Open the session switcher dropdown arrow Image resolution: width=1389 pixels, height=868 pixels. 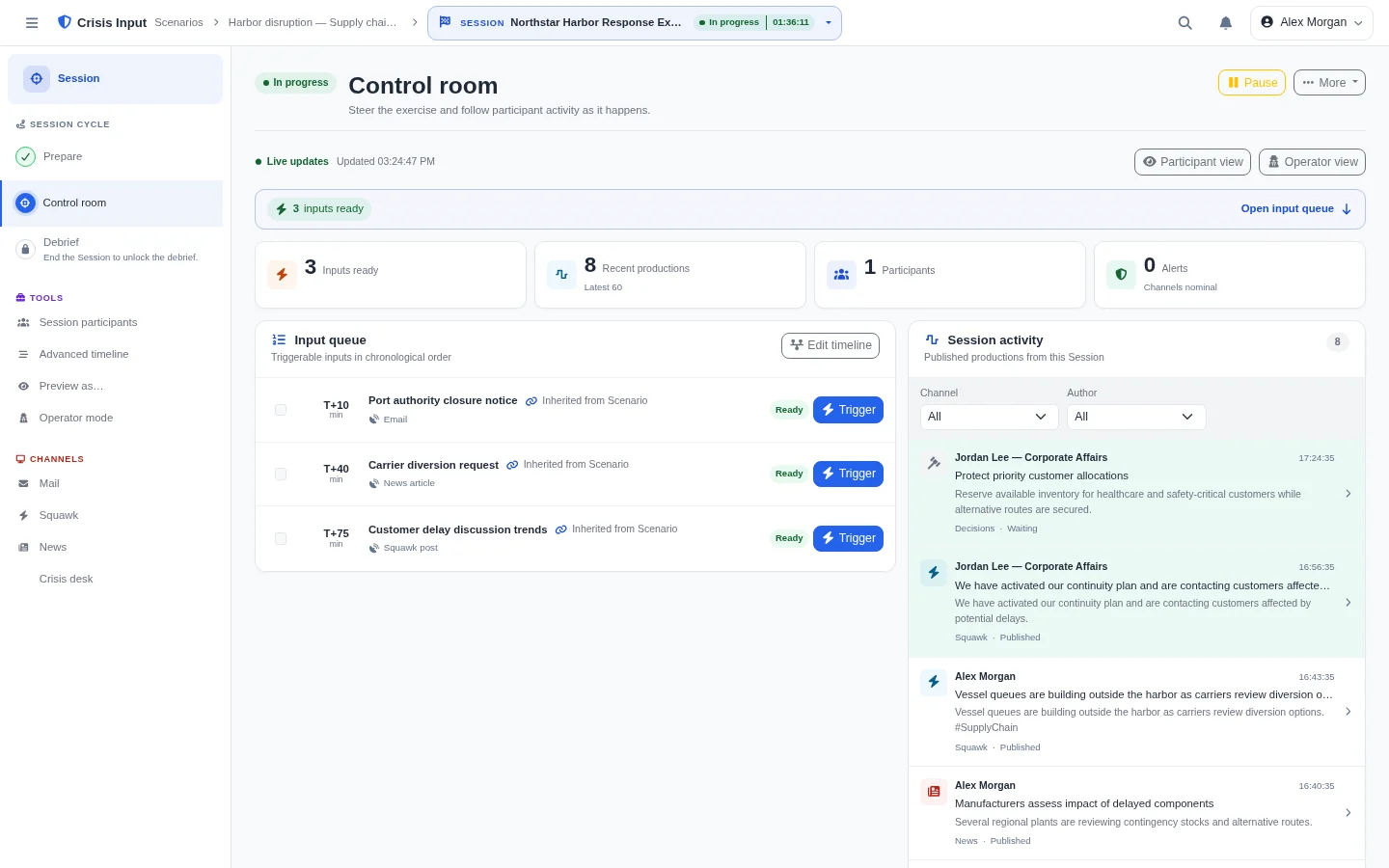pos(828,23)
